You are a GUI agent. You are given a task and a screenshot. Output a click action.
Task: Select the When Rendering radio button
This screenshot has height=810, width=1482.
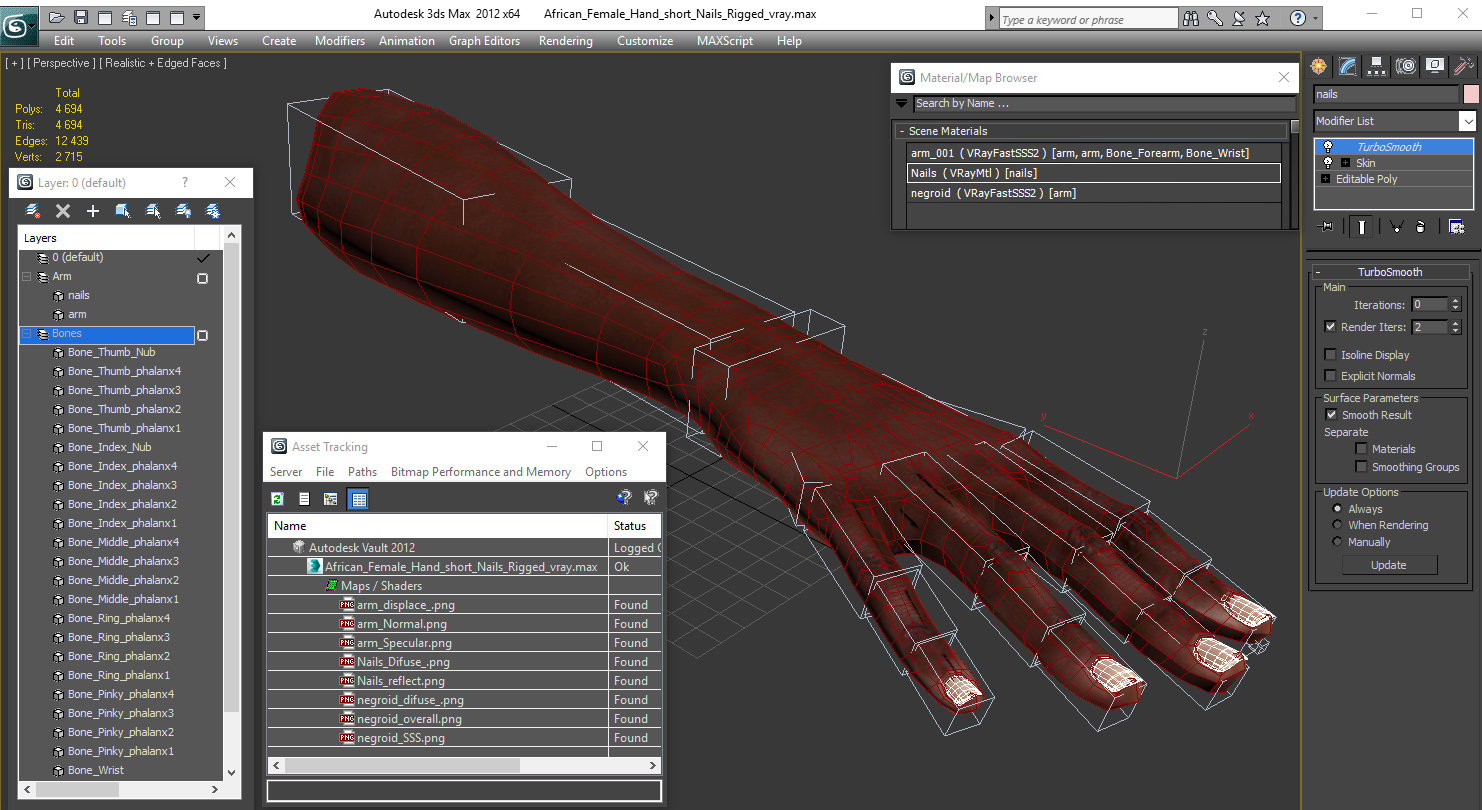1338,525
